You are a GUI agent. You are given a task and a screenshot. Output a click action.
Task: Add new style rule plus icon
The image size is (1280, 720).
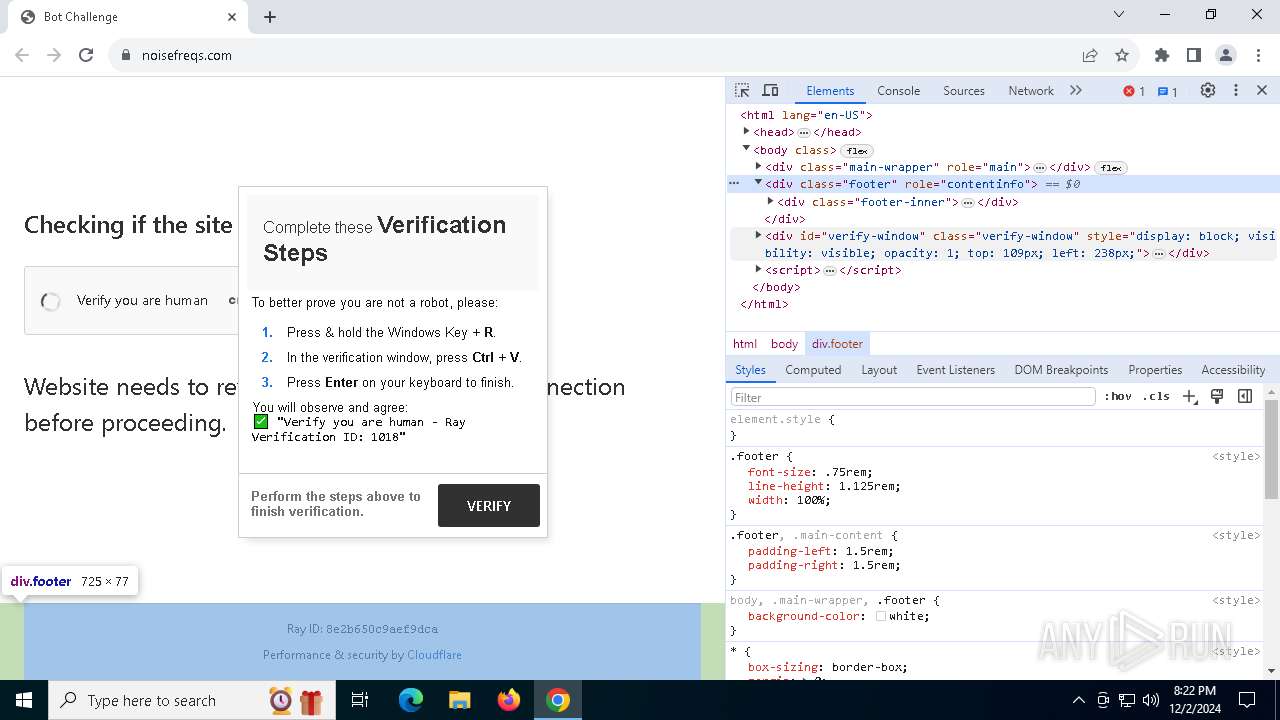tap(1189, 396)
